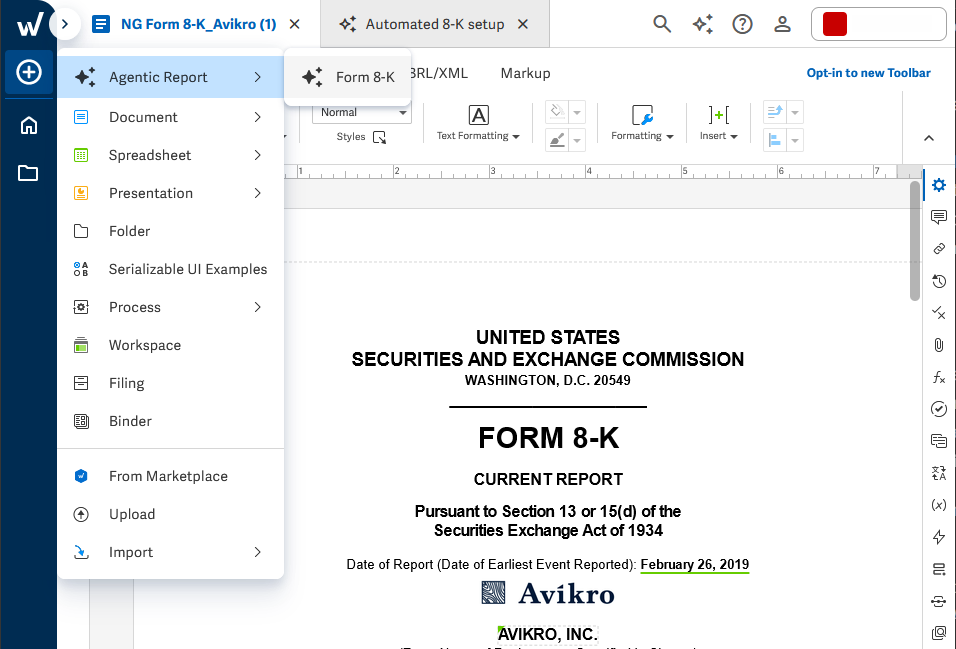Viewport: 956px width, 649px height.
Task: Open the attachments paperclip panel icon
Action: tap(939, 345)
